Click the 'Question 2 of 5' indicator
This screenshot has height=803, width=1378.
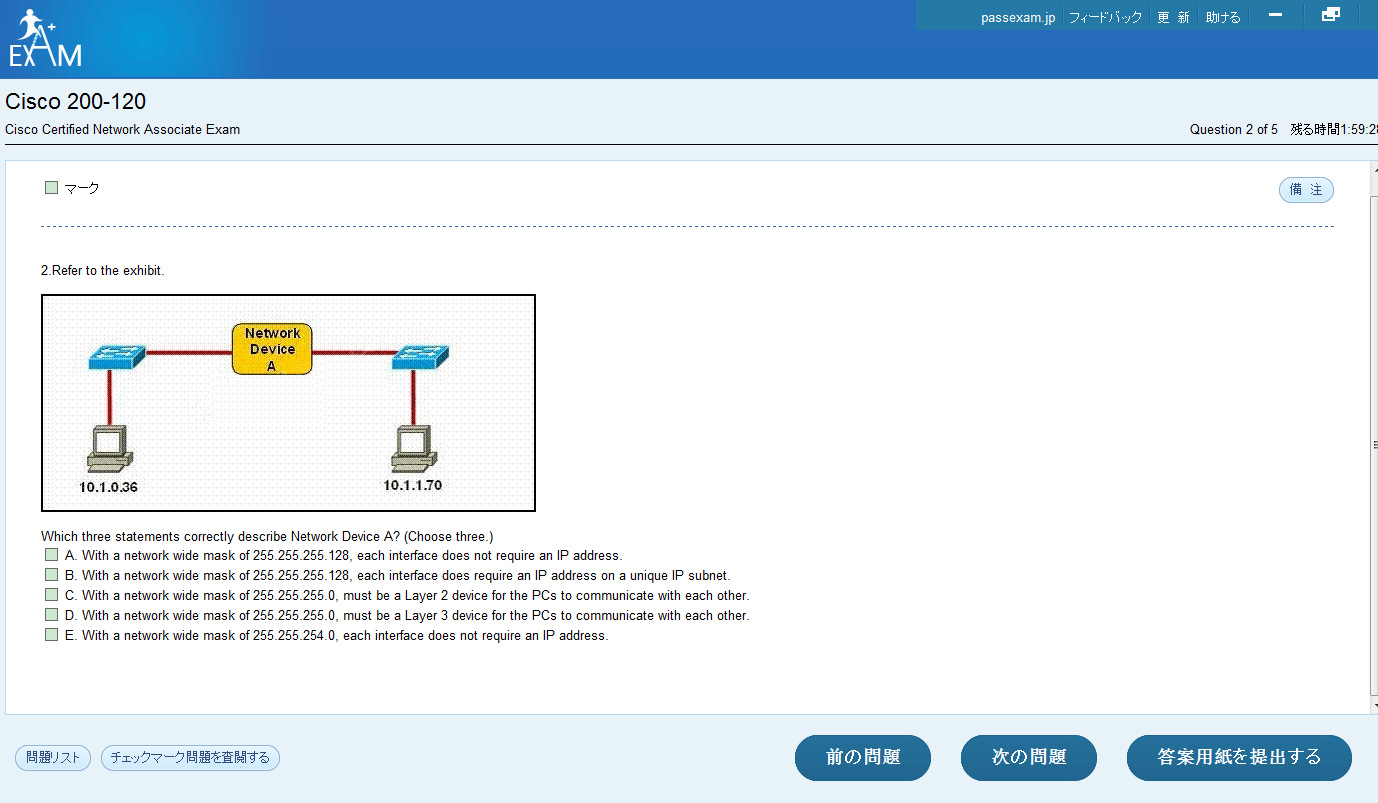point(1233,130)
